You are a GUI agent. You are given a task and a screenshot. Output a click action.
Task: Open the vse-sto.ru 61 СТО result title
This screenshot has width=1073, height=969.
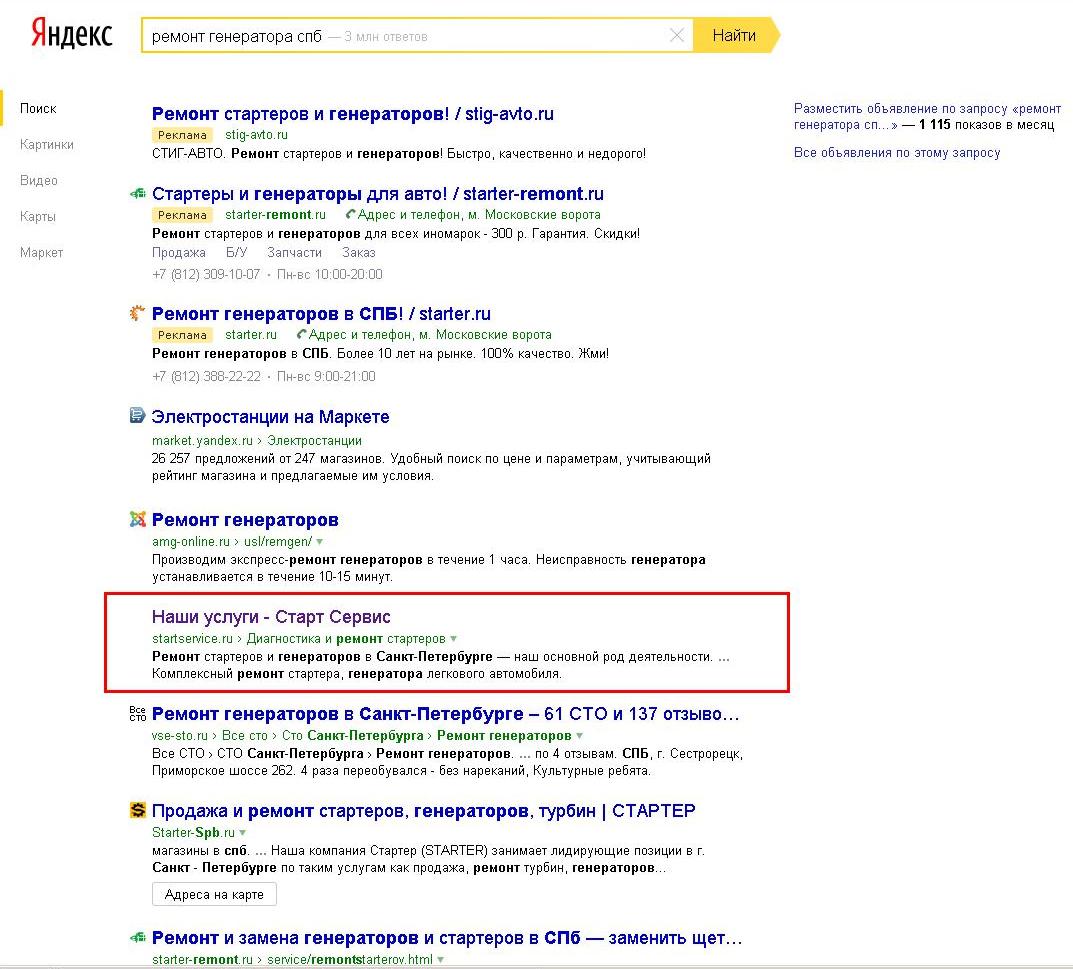click(x=445, y=714)
